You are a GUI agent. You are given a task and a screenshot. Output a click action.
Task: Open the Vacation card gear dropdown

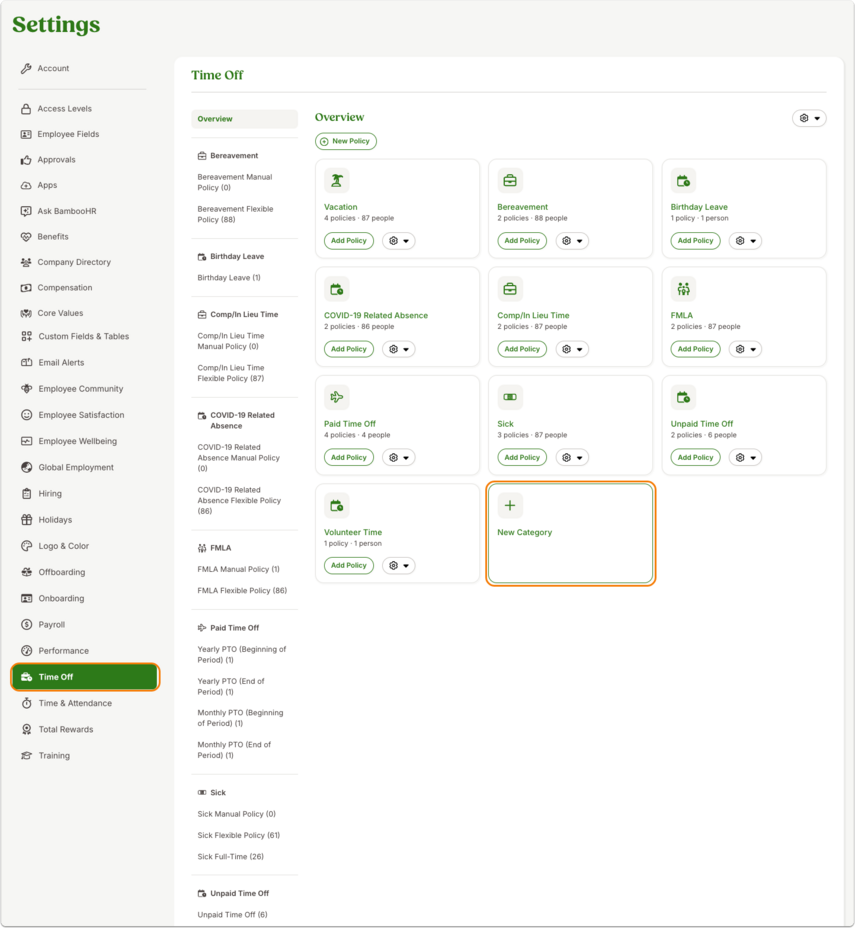coord(399,241)
